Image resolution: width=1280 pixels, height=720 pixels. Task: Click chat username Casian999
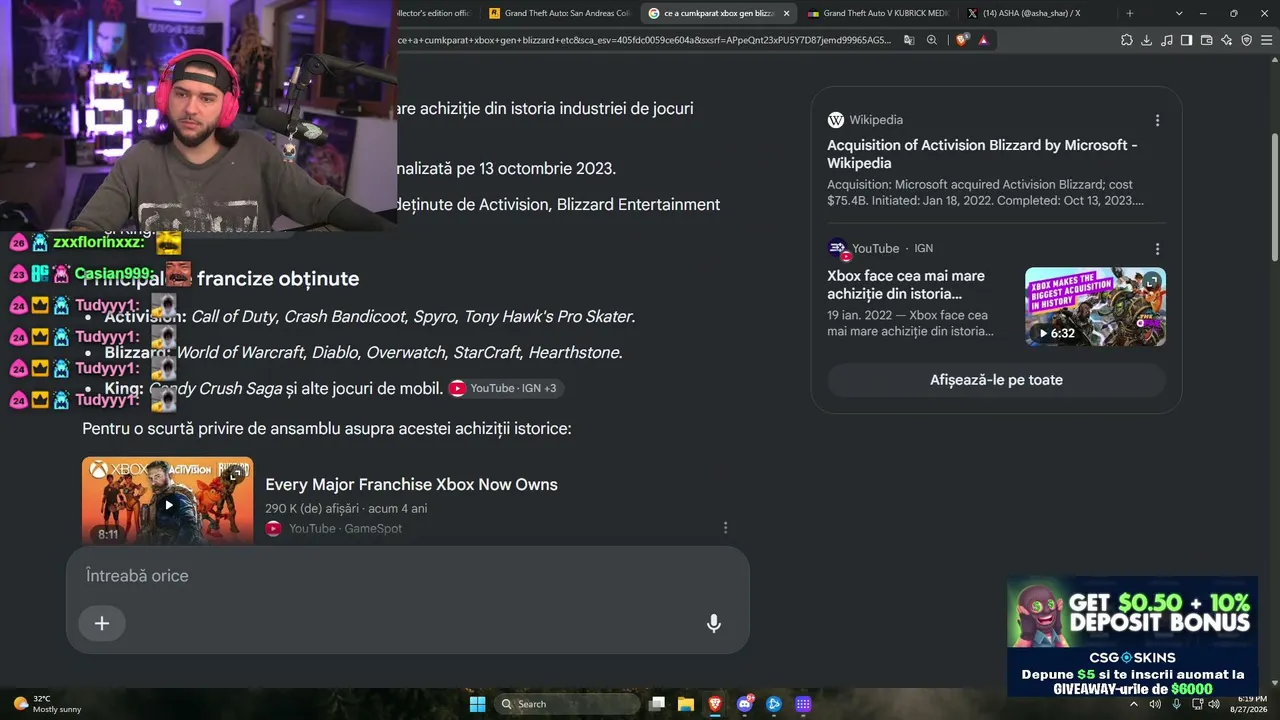pyautogui.click(x=112, y=274)
